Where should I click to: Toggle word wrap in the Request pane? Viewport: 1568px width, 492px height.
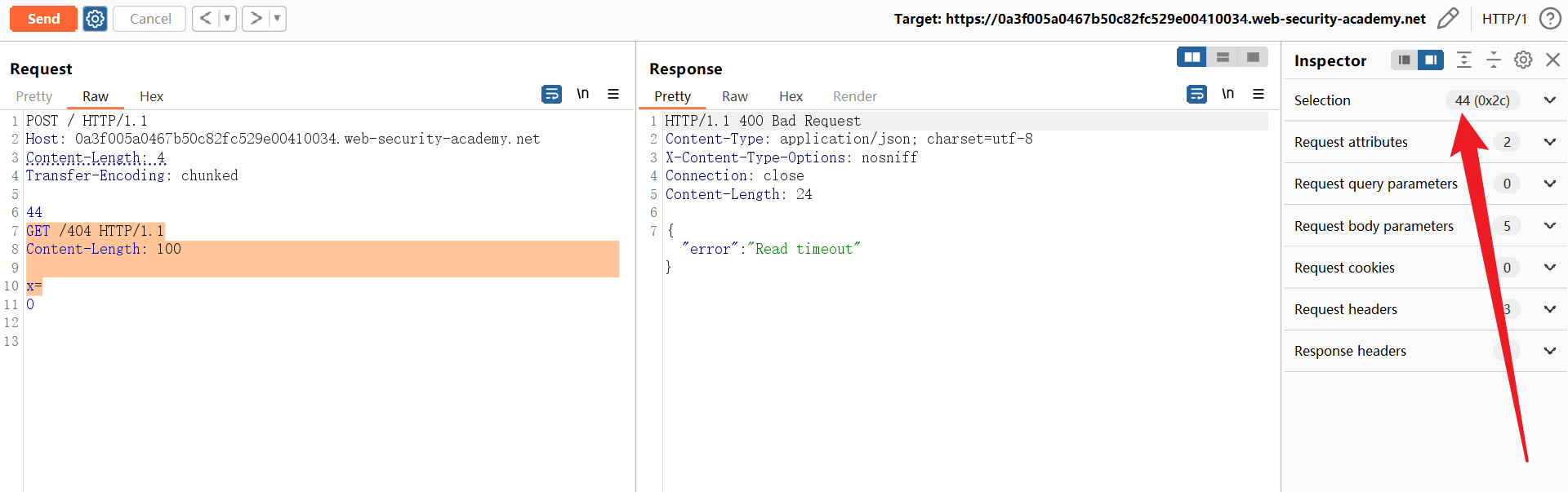(552, 95)
